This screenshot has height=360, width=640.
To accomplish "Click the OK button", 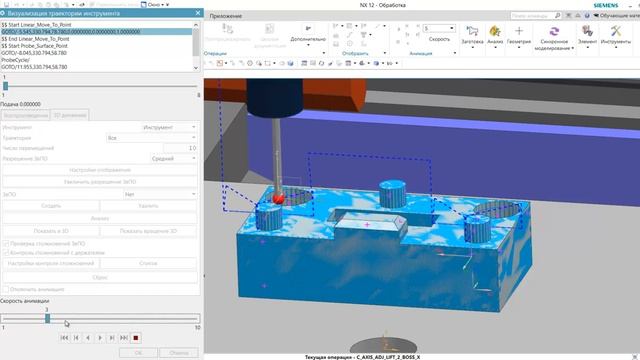I will pyautogui.click(x=138, y=353).
